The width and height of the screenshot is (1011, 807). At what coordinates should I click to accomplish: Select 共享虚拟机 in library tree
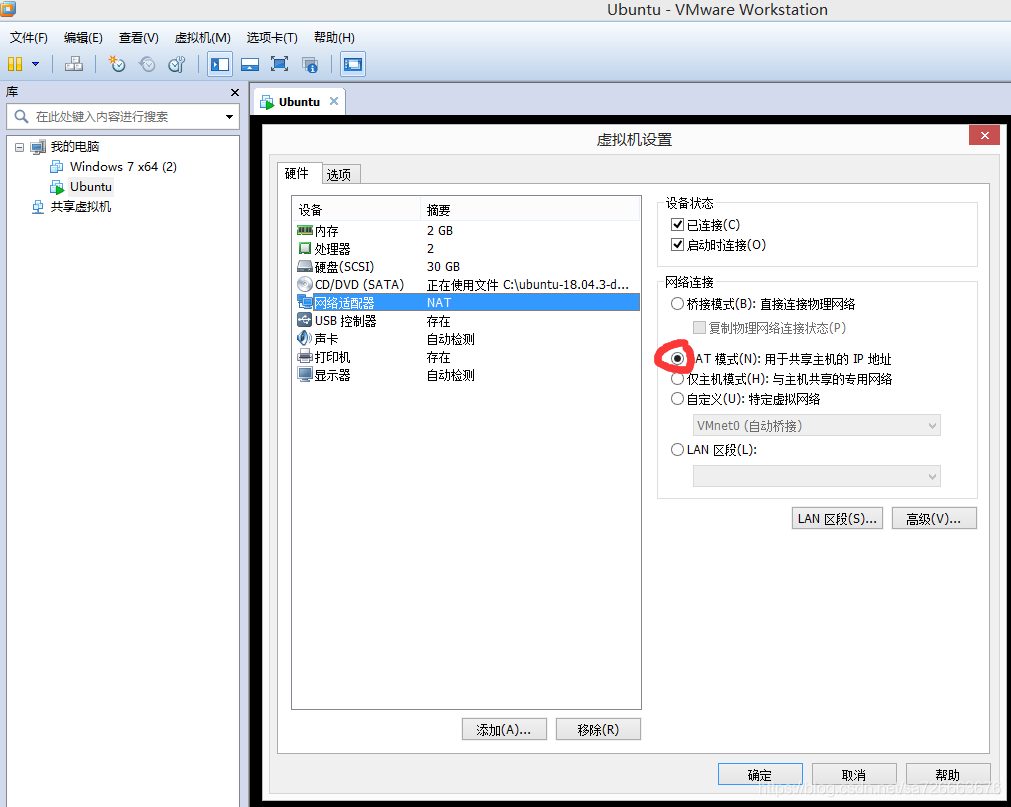(81, 206)
